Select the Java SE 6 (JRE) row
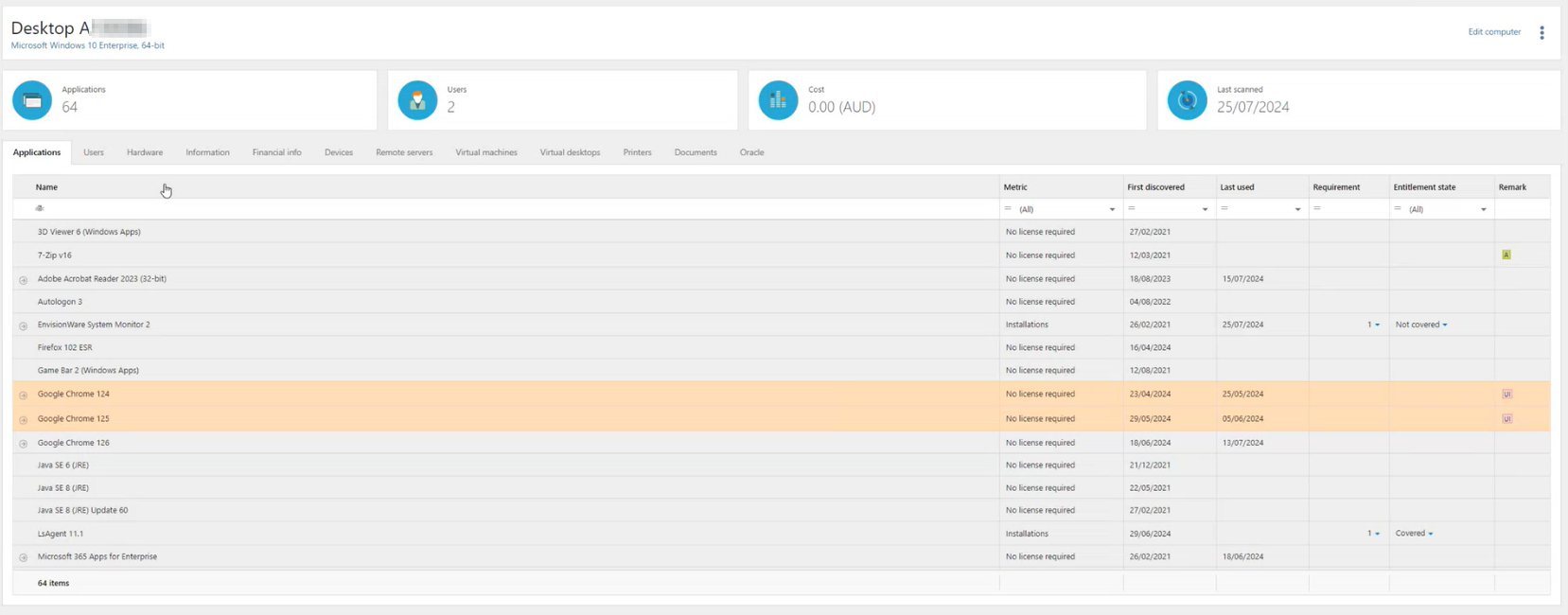Viewport: 1568px width, 615px height. [x=782, y=465]
